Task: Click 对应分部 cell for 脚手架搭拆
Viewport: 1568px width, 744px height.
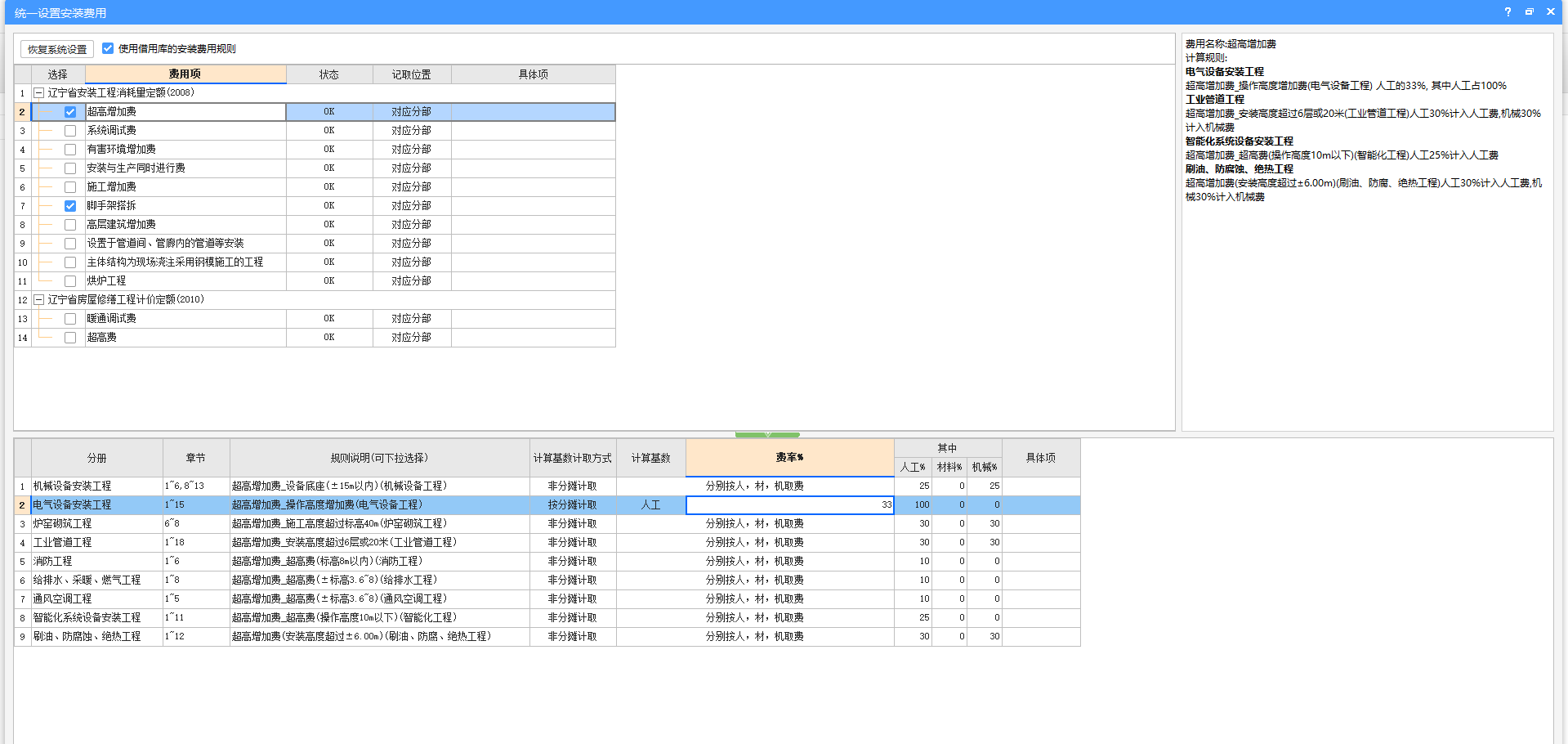Action: (412, 206)
